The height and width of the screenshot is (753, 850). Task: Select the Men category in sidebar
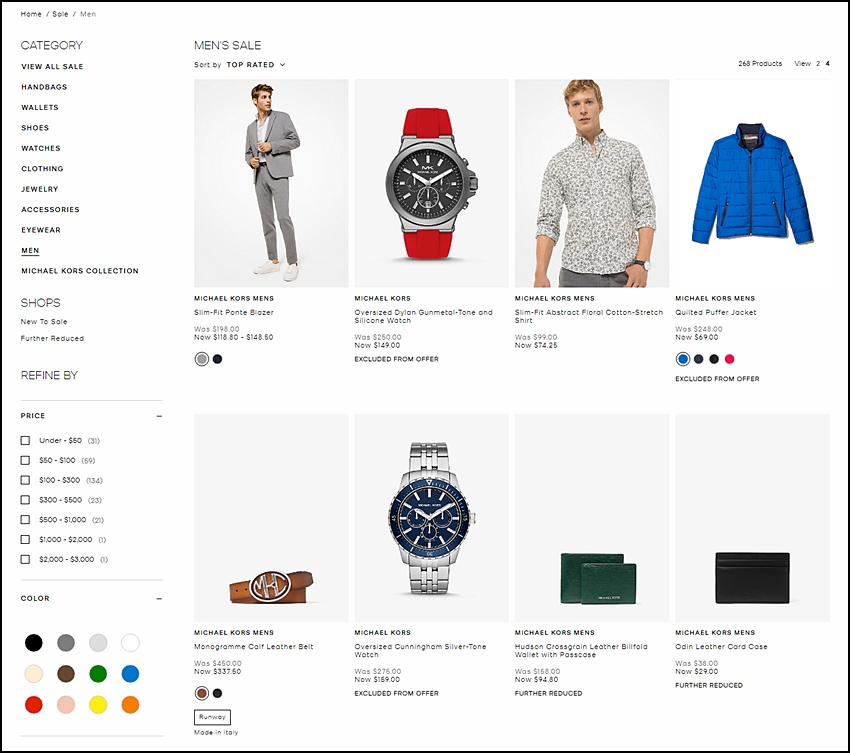pyautogui.click(x=30, y=250)
